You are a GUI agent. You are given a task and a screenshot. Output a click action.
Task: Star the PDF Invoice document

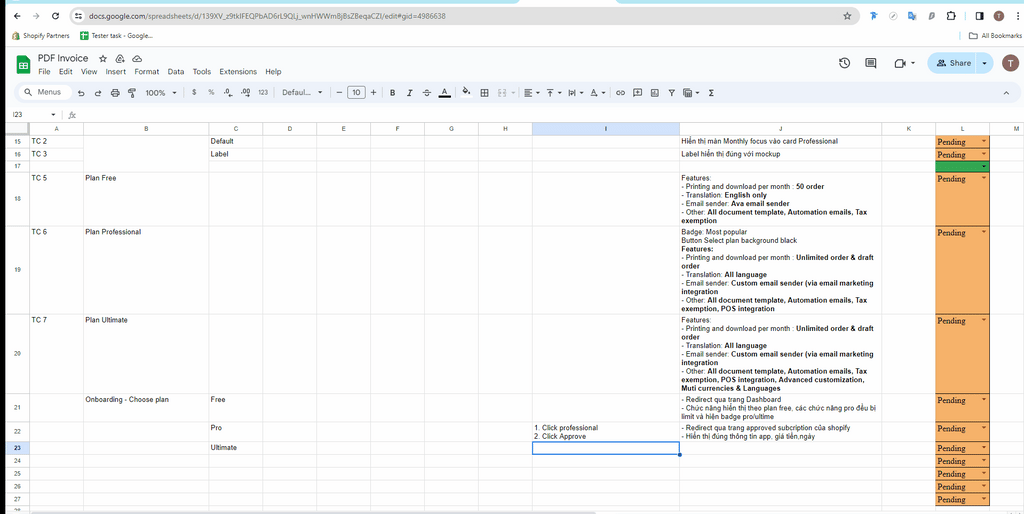103,59
